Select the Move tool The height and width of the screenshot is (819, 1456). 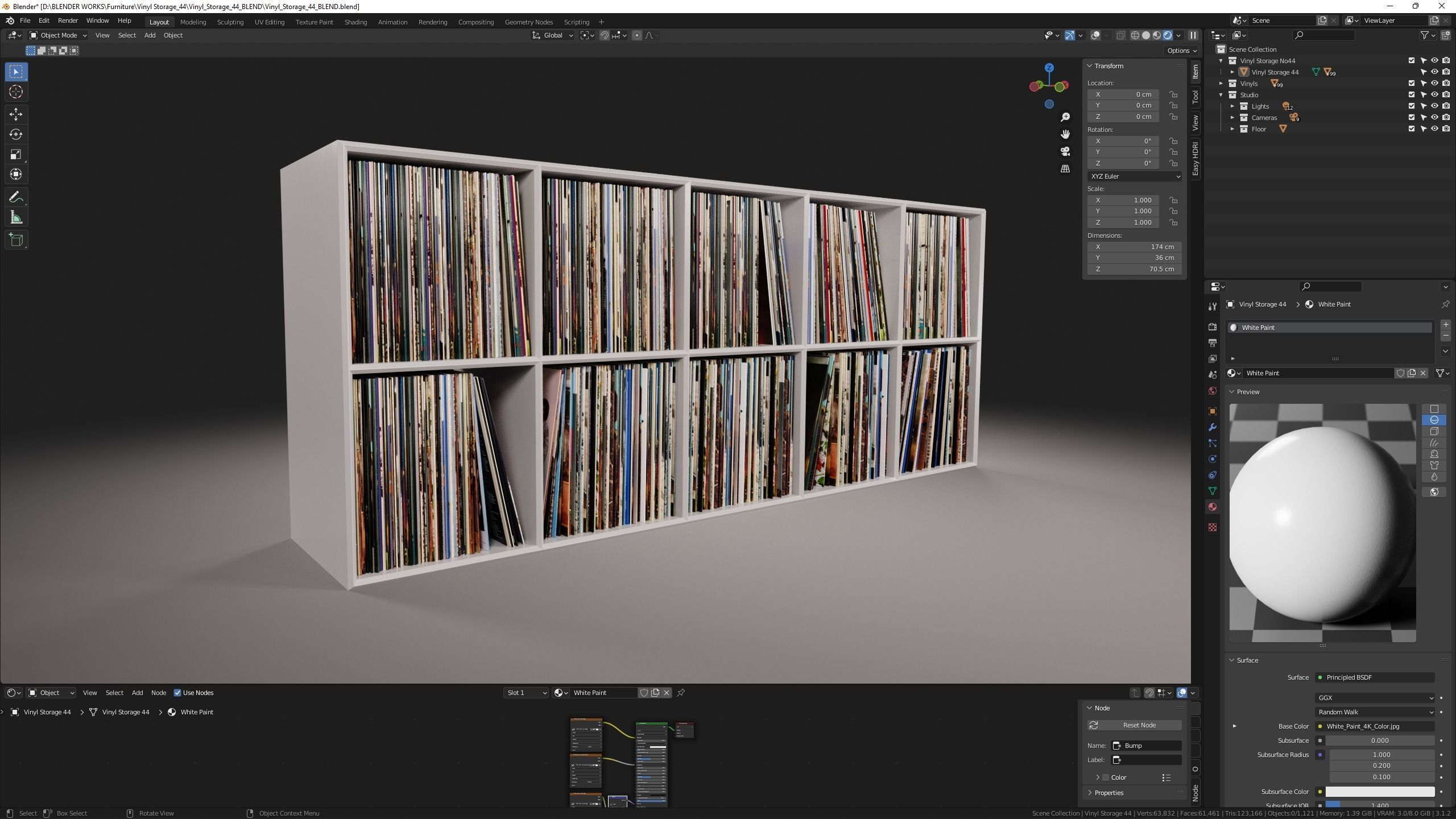16,114
